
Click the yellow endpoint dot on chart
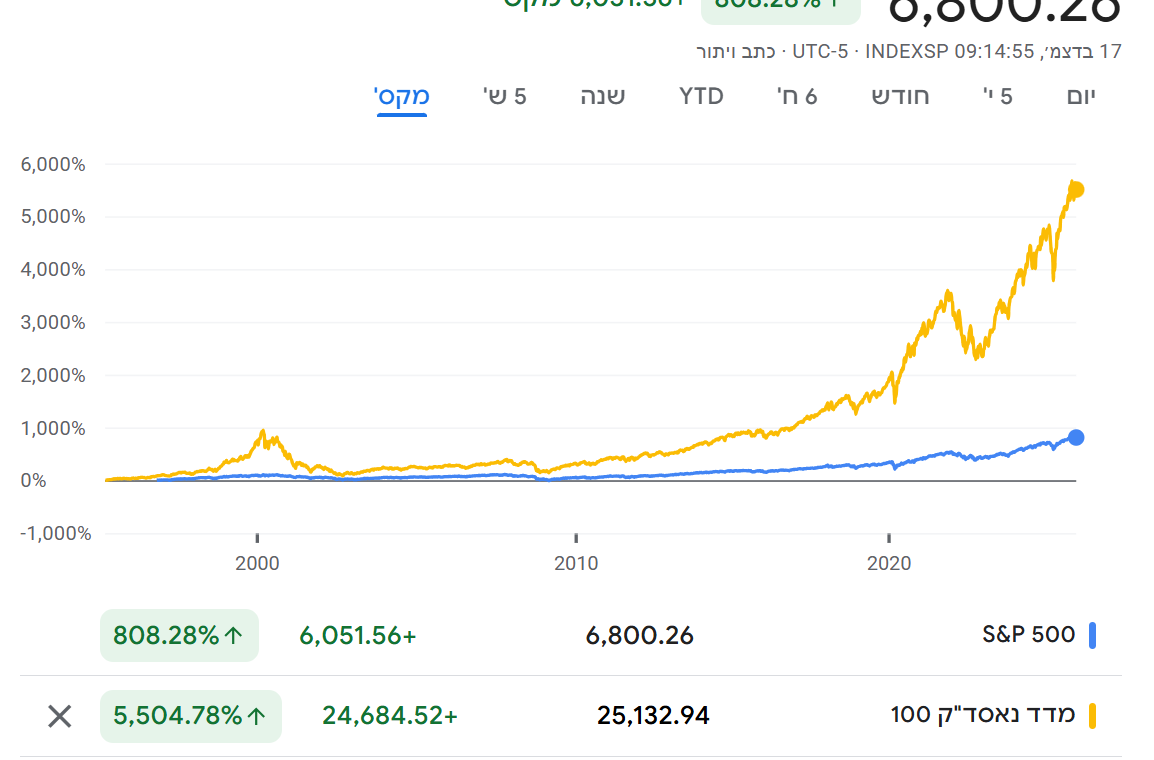(x=1076, y=189)
